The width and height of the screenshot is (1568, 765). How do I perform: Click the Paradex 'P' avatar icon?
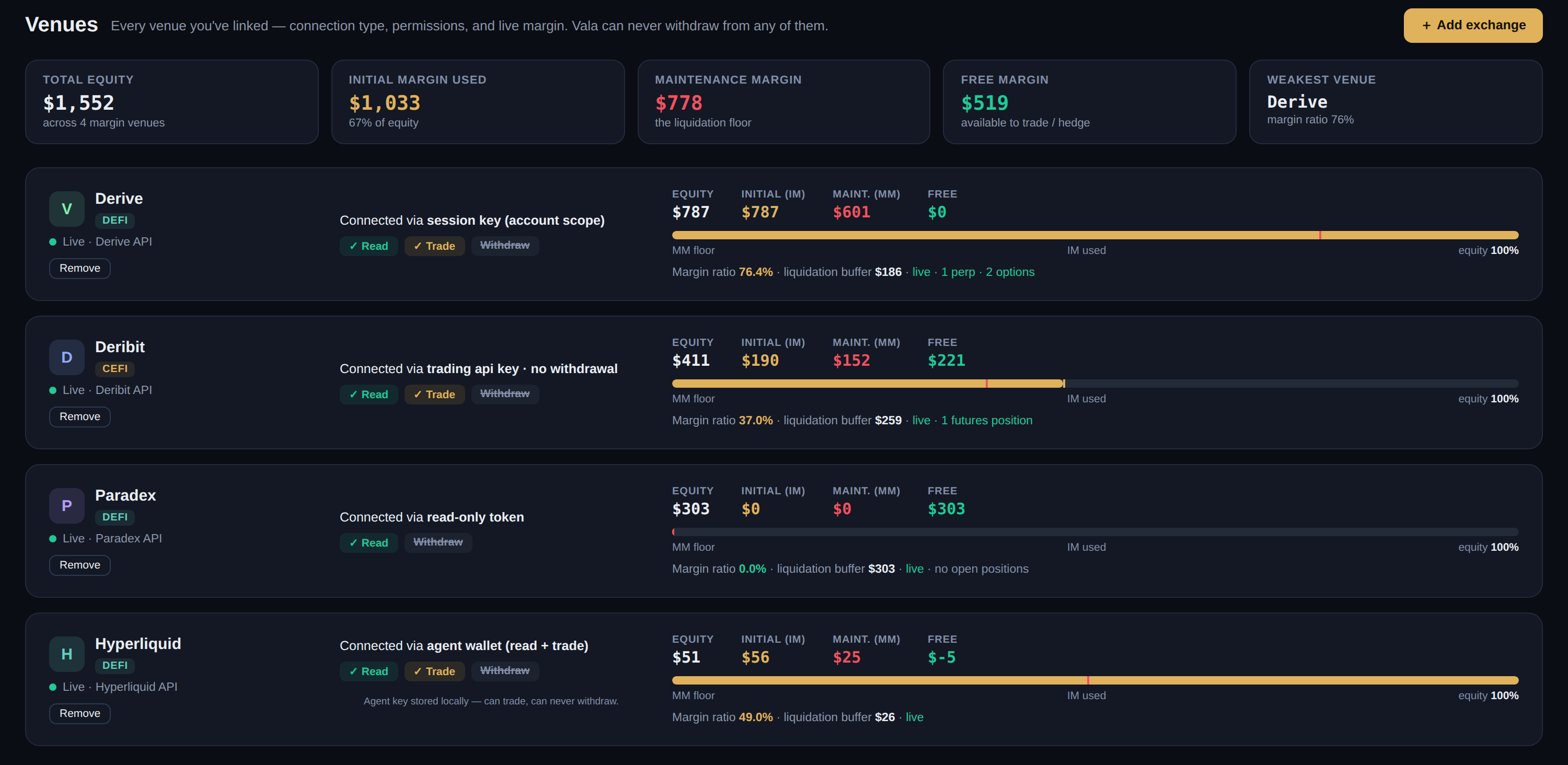click(67, 506)
